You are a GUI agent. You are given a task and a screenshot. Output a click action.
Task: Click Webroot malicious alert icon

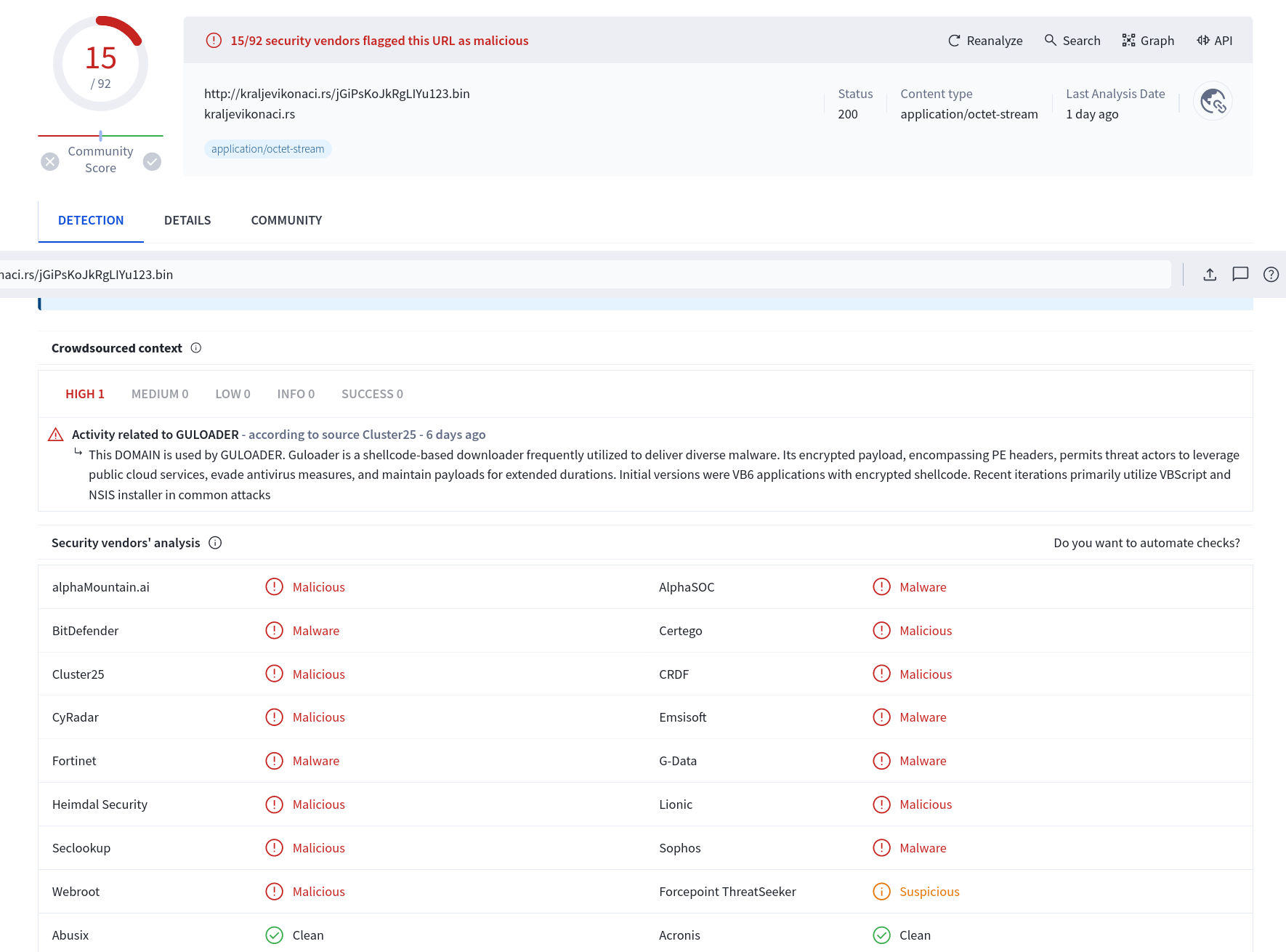click(x=274, y=892)
